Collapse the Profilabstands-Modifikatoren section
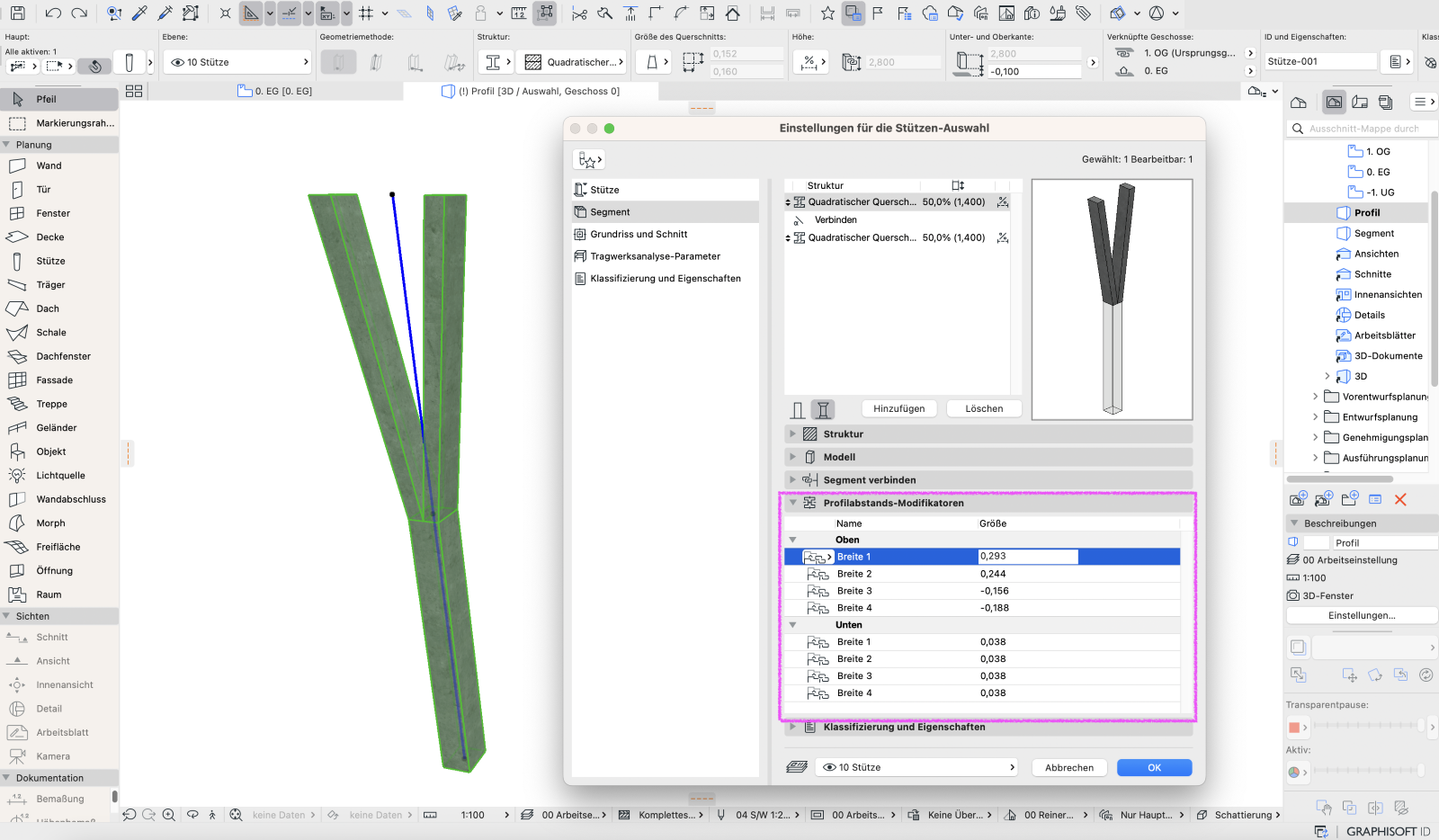 tap(793, 503)
